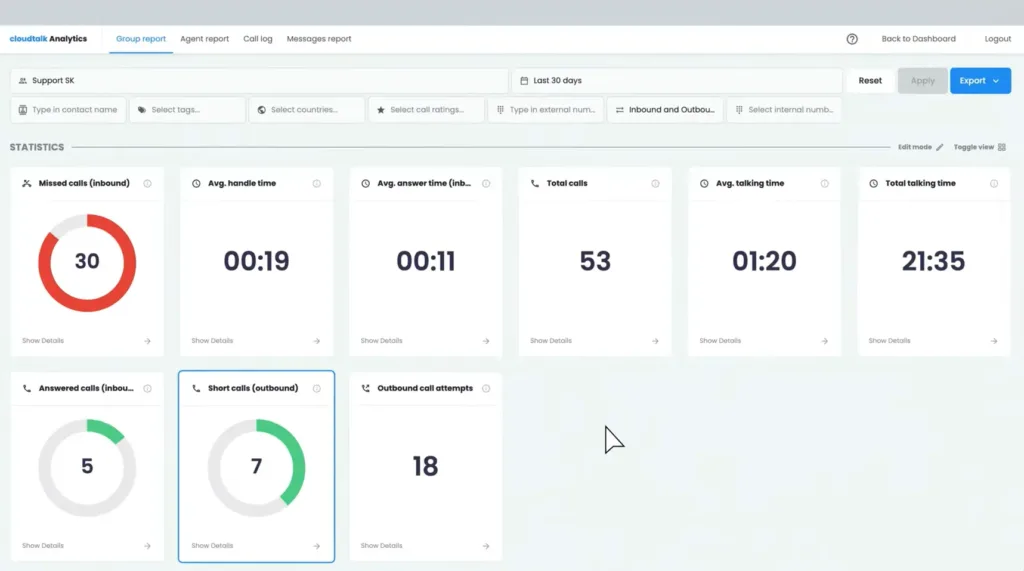Click the 00:19 avg handle time value
The image size is (1024, 571).
click(x=256, y=261)
